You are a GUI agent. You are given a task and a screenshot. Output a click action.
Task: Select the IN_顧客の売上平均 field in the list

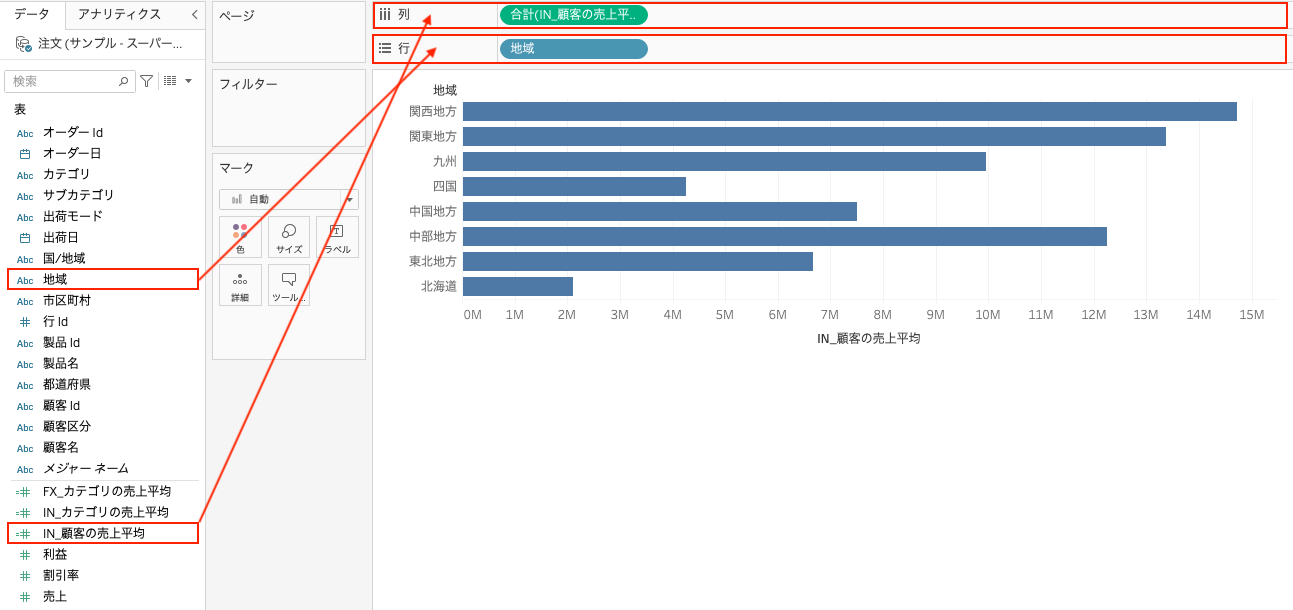point(93,533)
